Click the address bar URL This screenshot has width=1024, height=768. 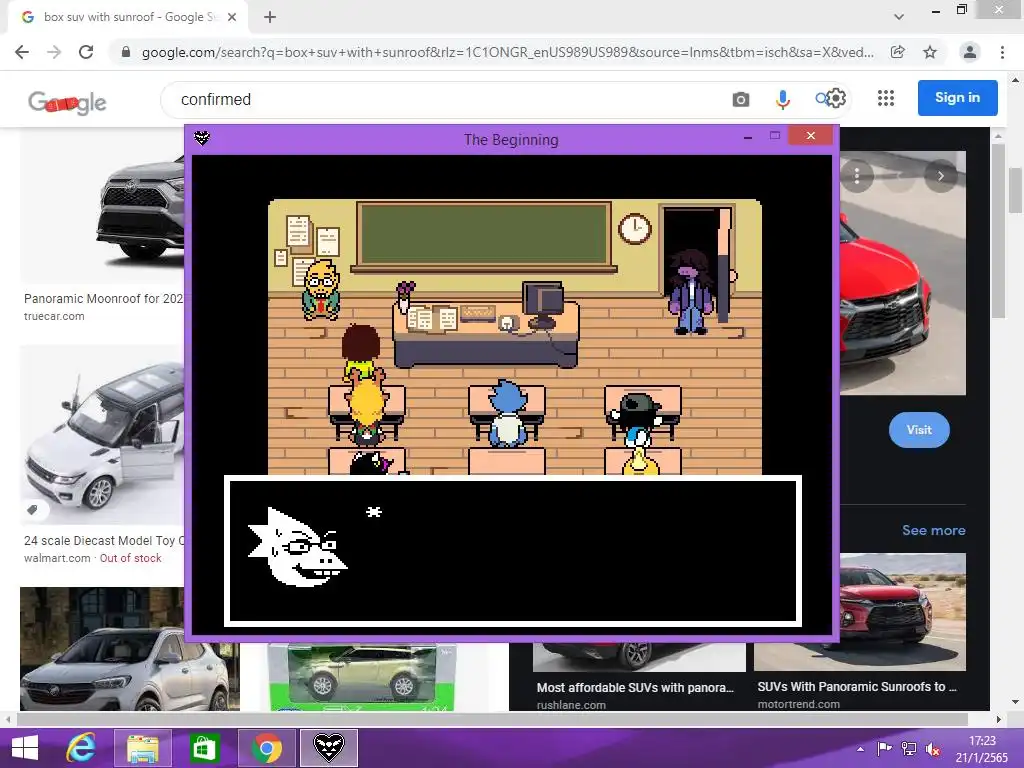point(507,52)
